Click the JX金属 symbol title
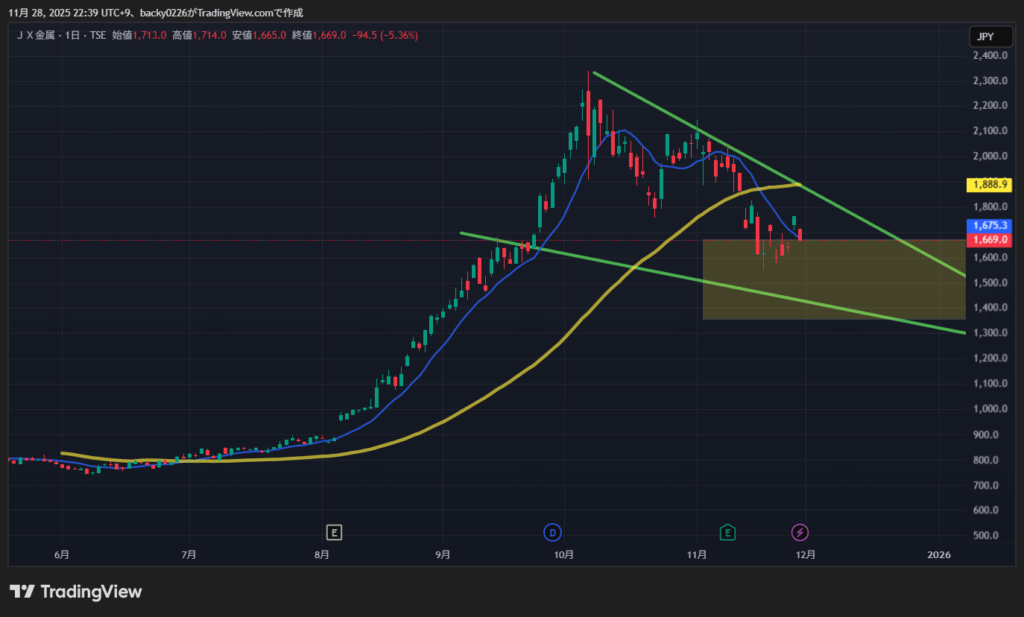 click(39, 35)
